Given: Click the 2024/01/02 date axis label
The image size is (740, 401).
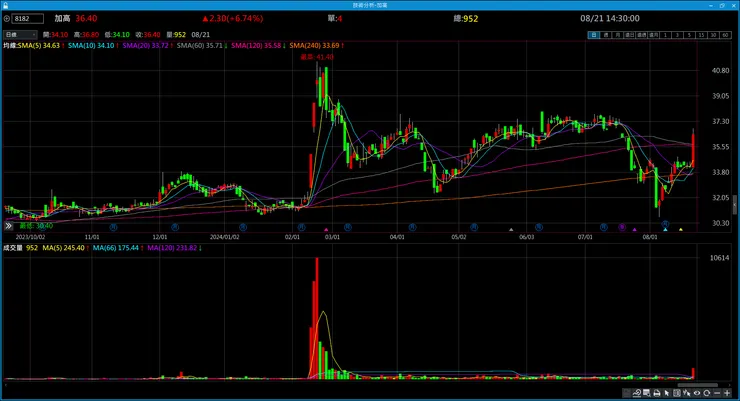Looking at the screenshot, I should (224, 237).
